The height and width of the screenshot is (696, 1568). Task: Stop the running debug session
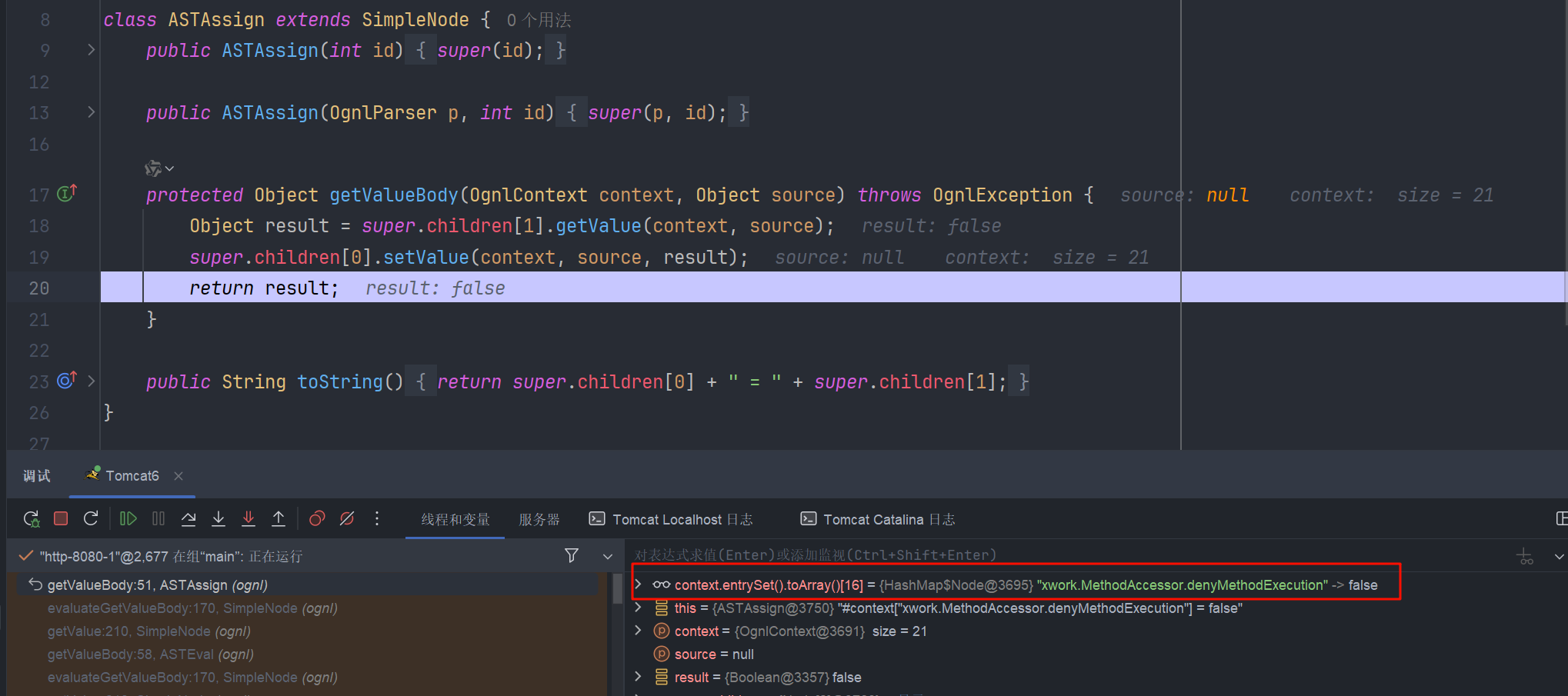[x=61, y=519]
